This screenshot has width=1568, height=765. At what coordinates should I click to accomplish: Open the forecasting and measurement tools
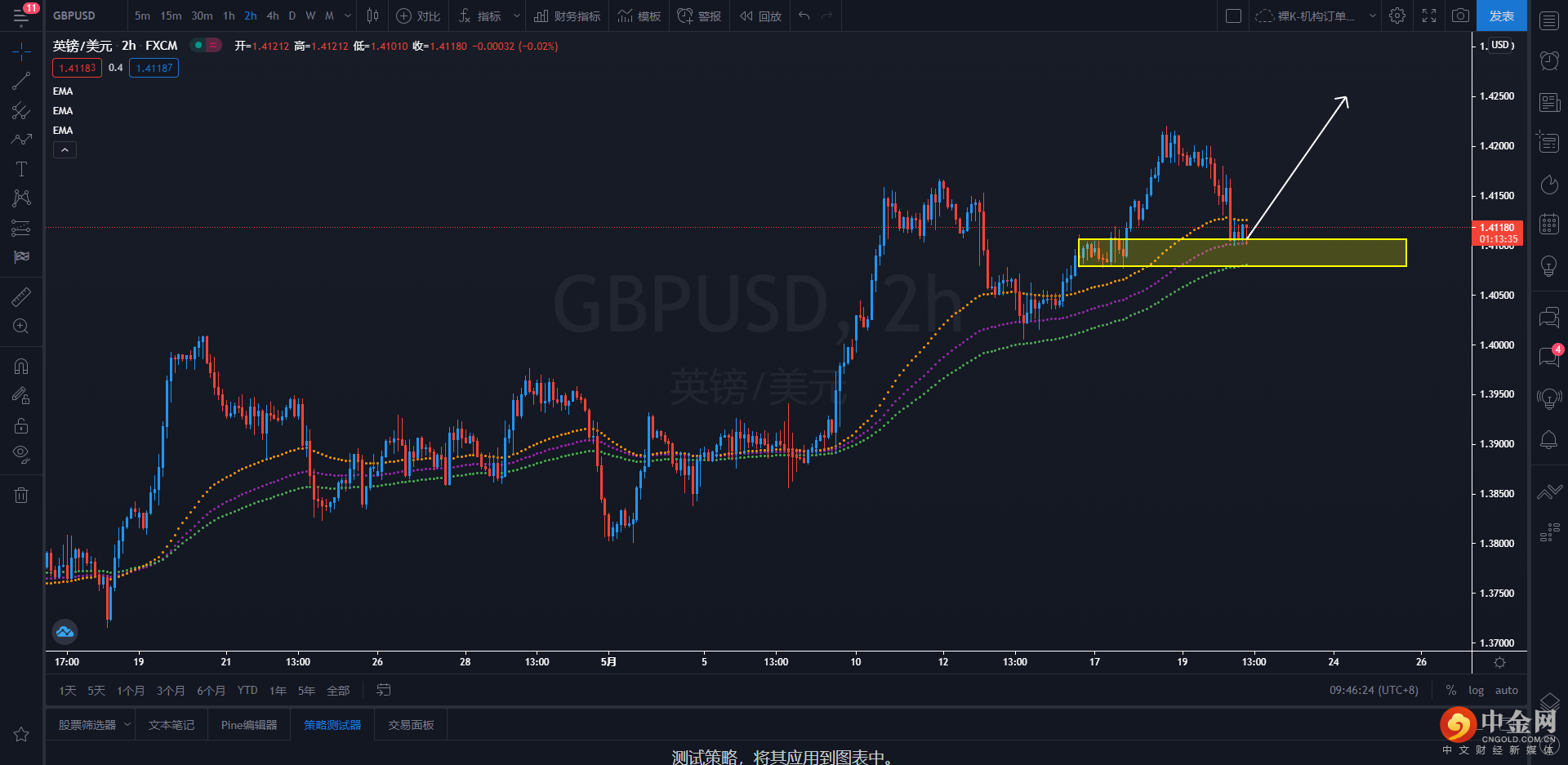[21, 228]
